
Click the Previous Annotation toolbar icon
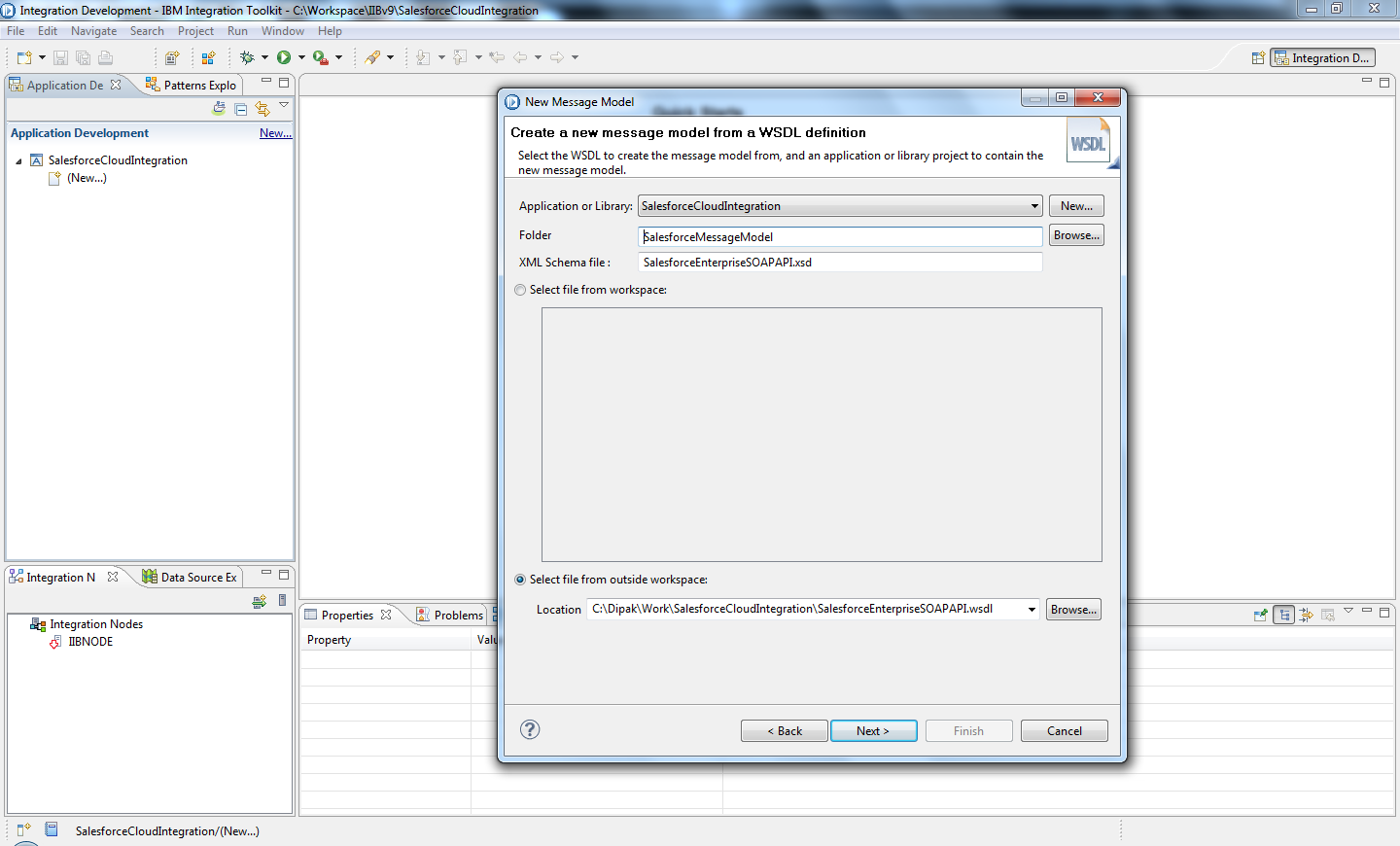[460, 57]
